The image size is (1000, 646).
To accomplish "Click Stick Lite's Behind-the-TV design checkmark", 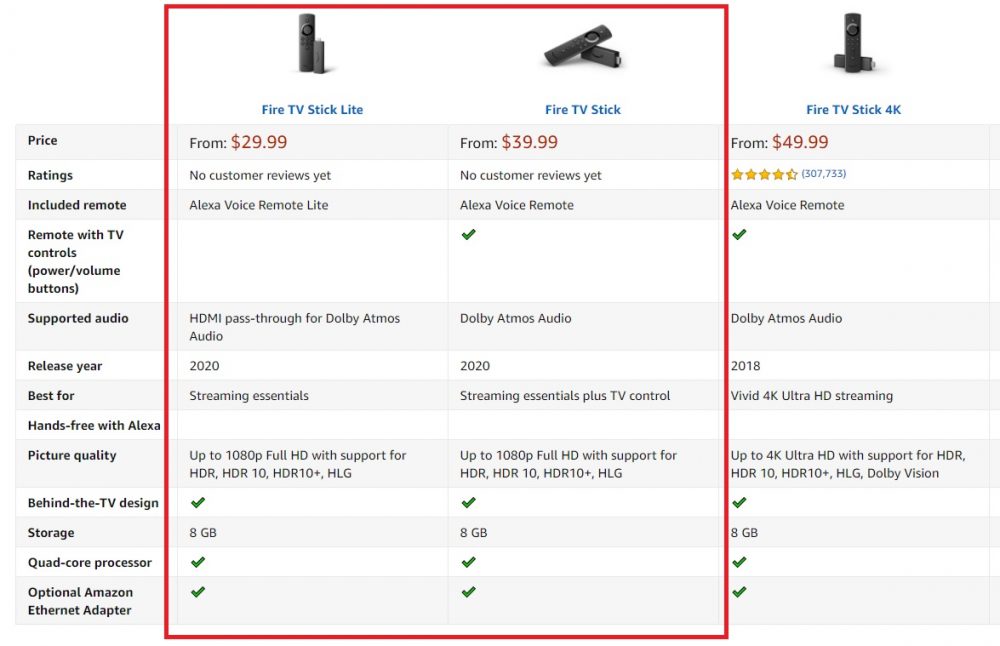I will (x=198, y=503).
